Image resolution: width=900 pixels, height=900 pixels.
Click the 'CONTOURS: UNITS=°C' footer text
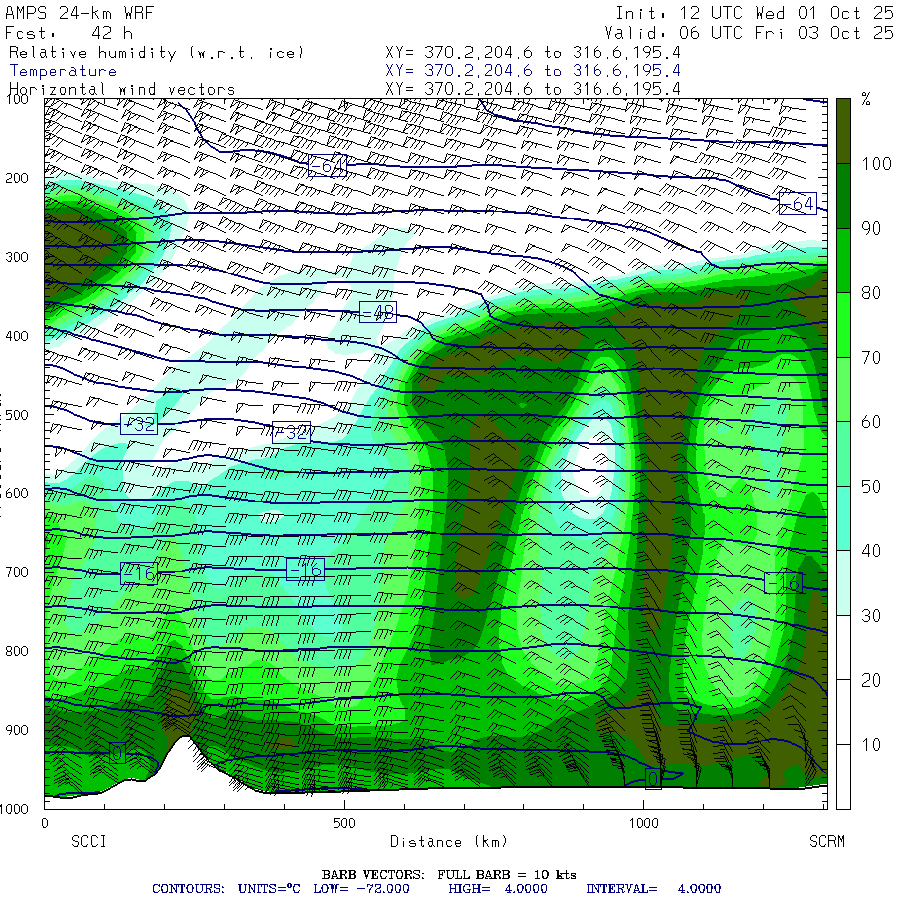[x=226, y=889]
